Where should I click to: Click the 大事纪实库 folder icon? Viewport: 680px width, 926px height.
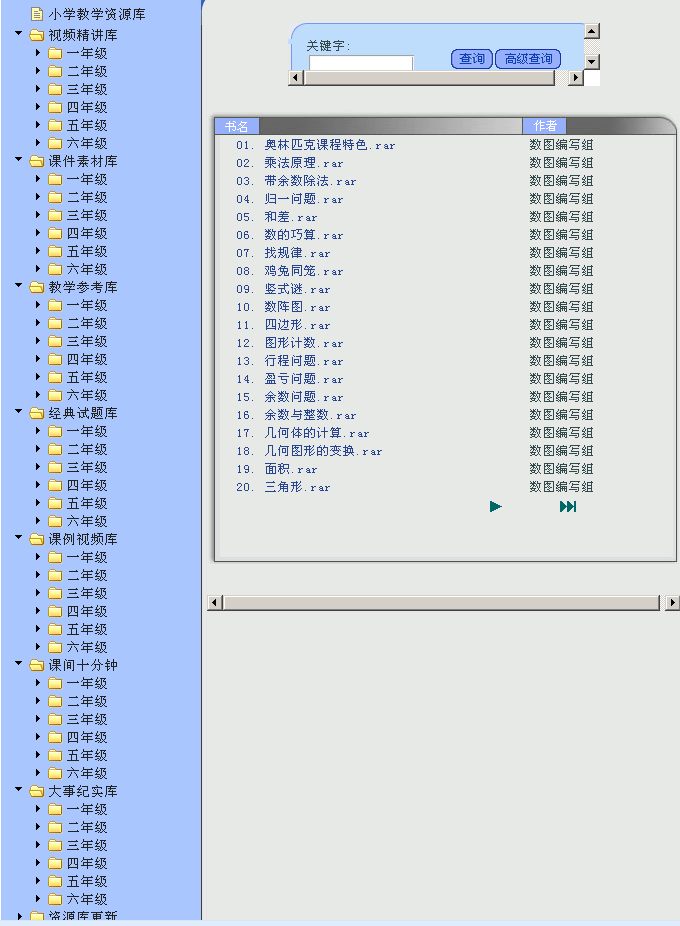pos(37,791)
